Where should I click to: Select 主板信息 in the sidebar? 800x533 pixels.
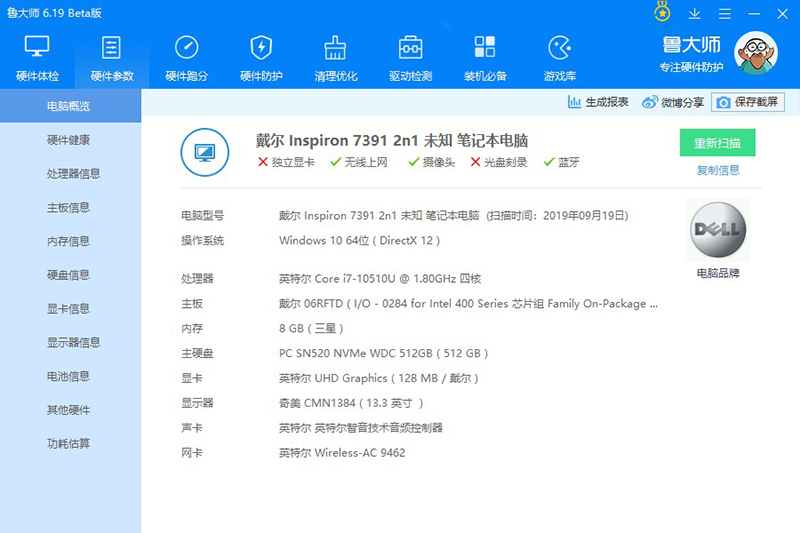[70, 207]
